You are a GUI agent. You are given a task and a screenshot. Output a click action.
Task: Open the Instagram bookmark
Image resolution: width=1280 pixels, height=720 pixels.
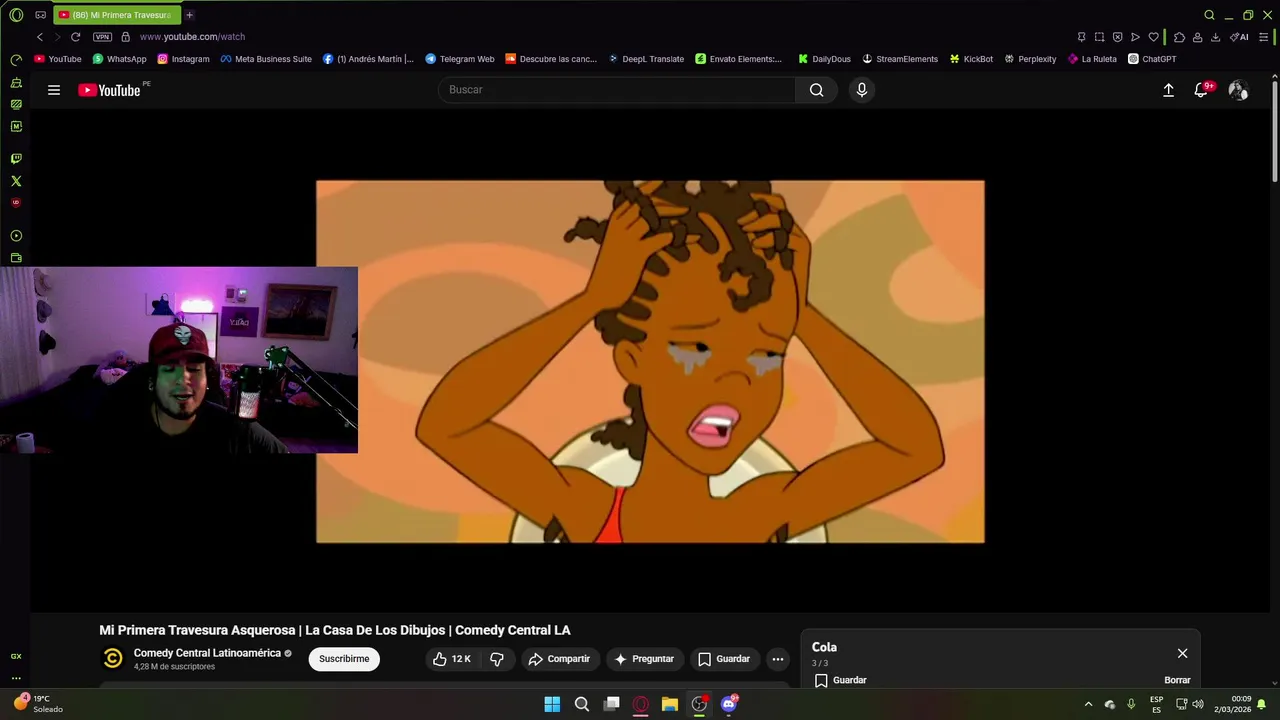tap(183, 59)
